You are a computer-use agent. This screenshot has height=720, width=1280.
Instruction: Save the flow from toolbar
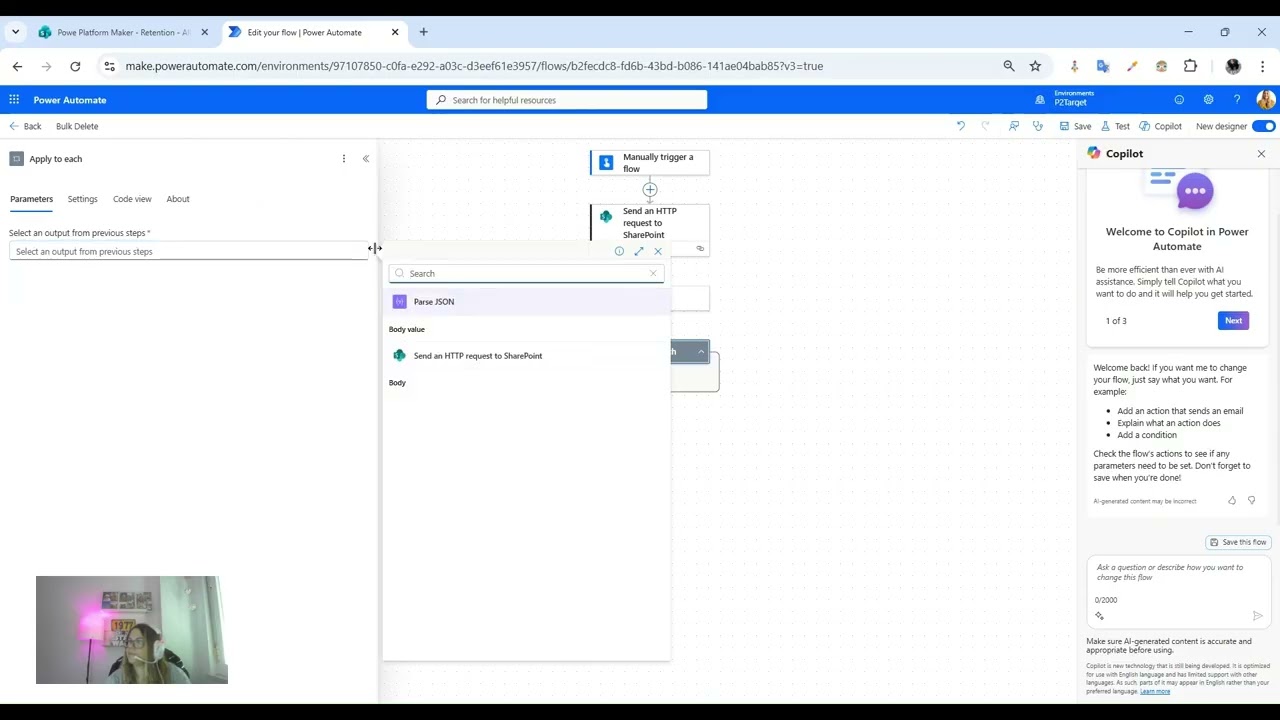(x=1076, y=126)
